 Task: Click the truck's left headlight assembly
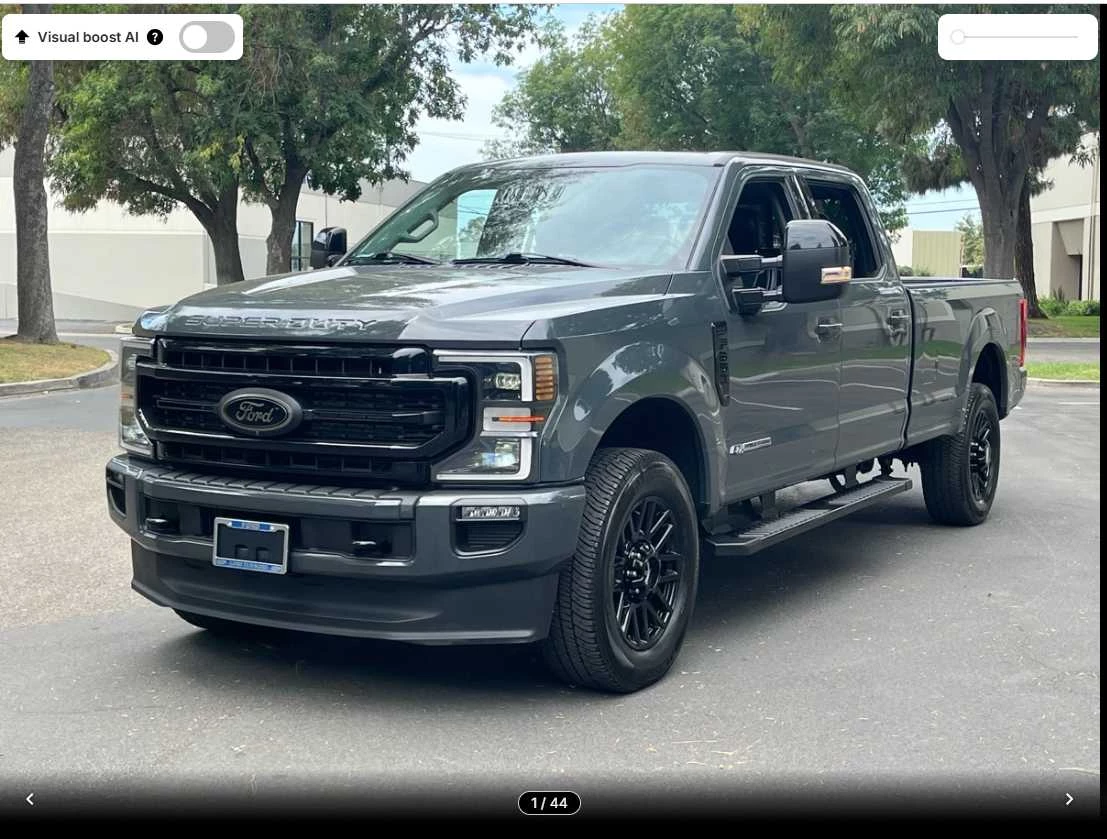point(496,416)
